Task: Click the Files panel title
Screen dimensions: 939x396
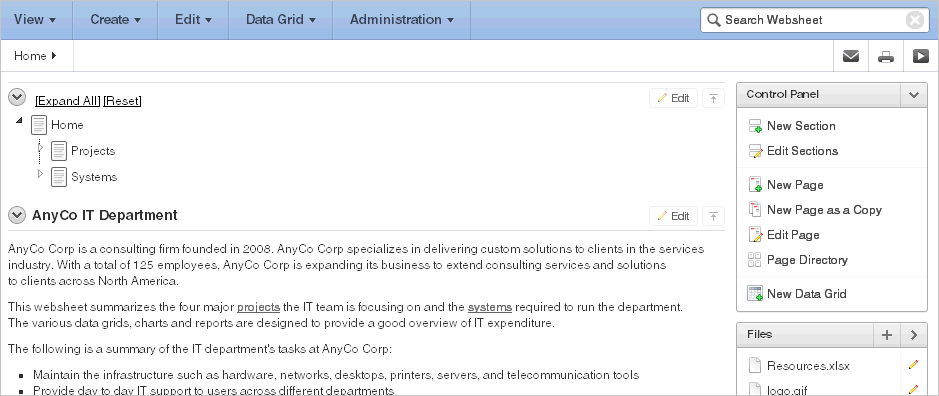Action: 759,334
